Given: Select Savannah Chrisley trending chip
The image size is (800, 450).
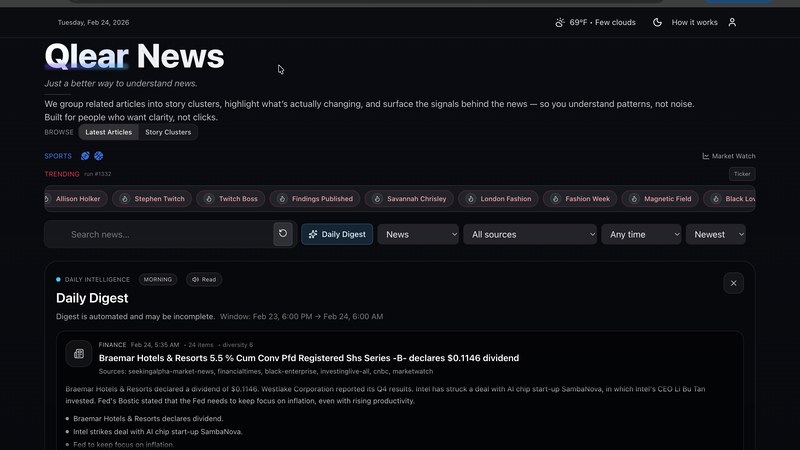Looking at the screenshot, I should click(409, 199).
